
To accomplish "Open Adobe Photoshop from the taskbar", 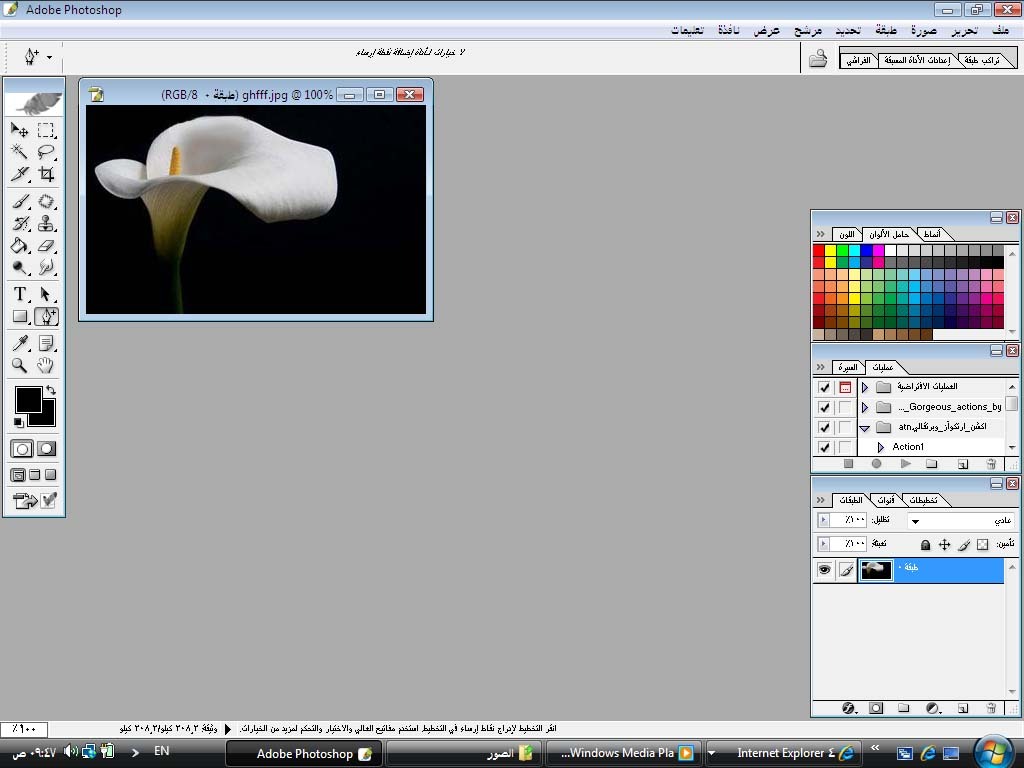I will click(x=304, y=753).
